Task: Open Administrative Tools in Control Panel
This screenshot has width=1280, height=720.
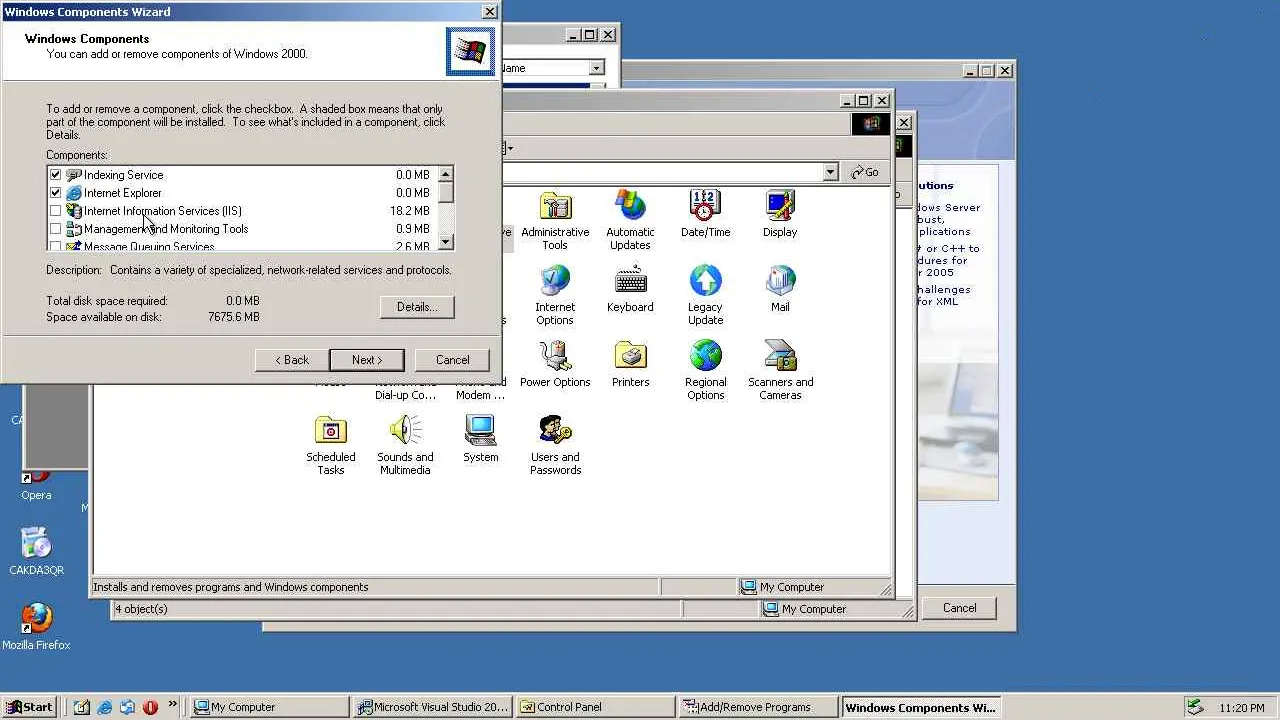Action: tap(555, 221)
